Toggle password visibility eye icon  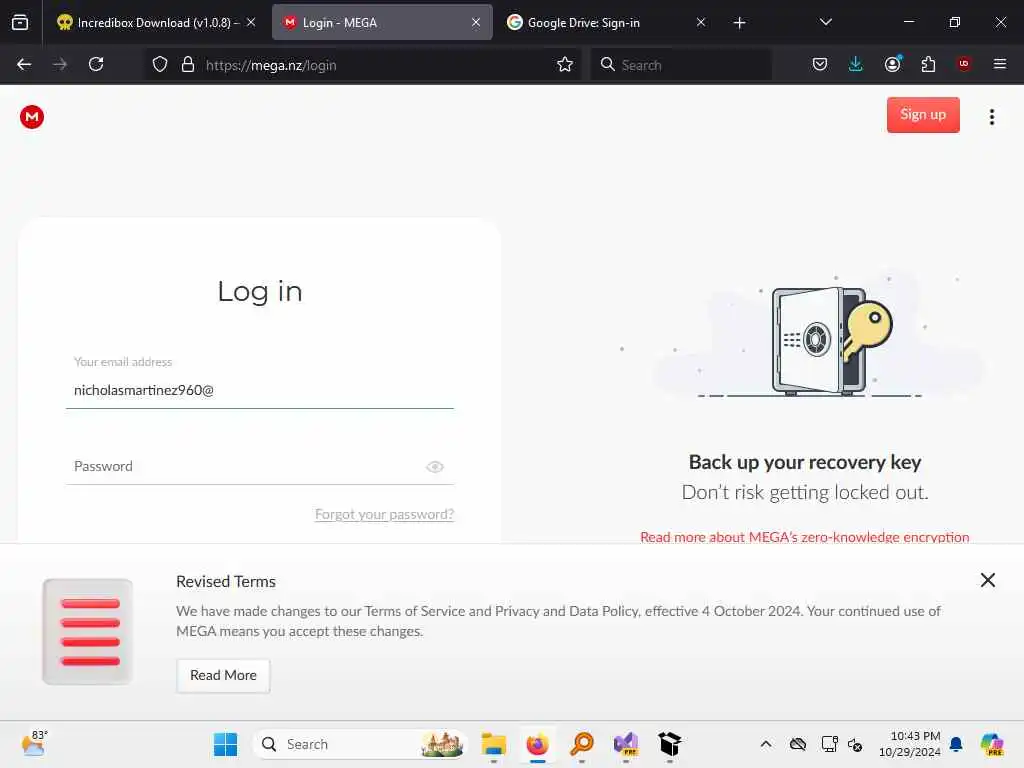point(435,466)
